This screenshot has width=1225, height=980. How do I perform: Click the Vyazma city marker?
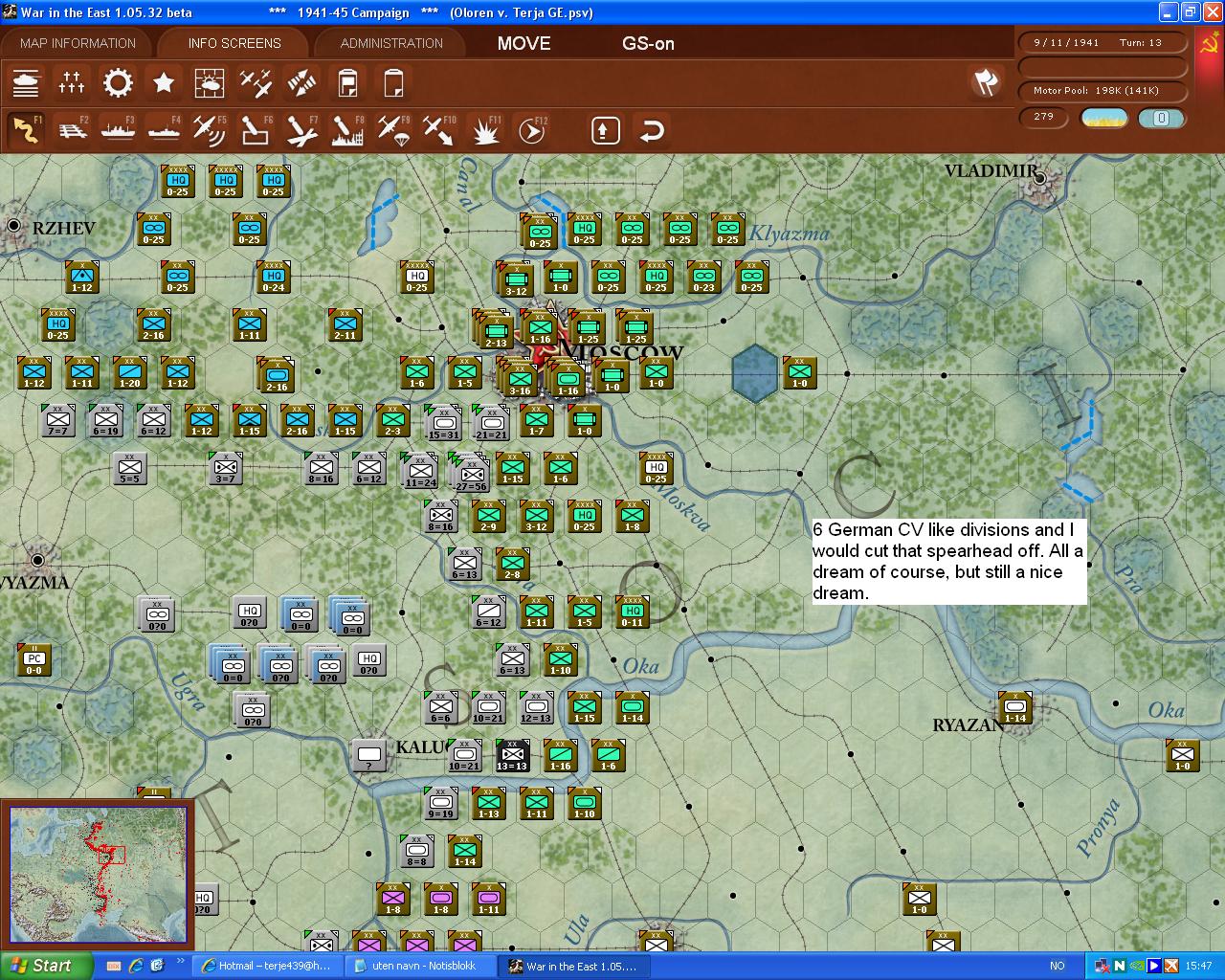tap(37, 560)
